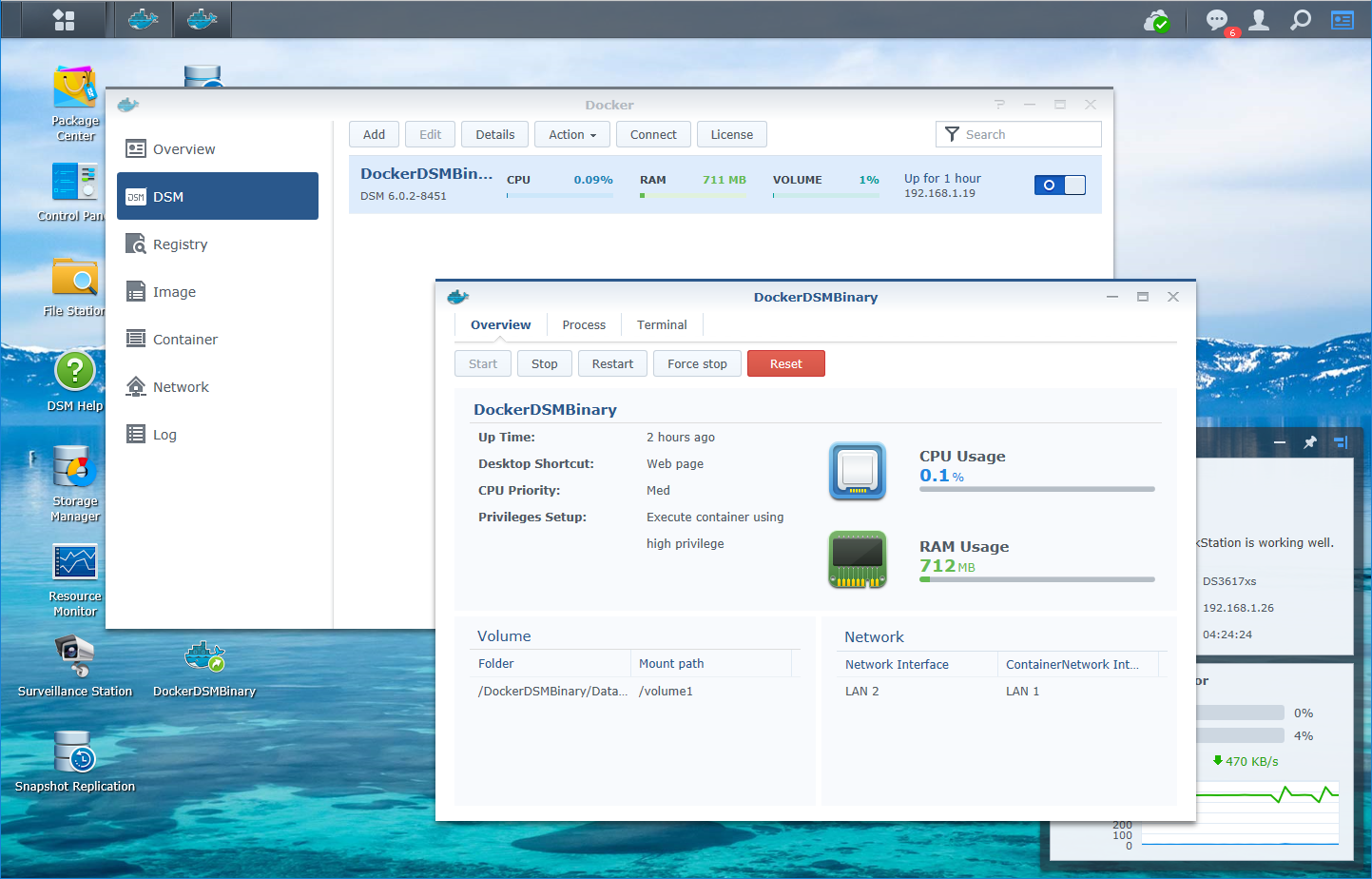The image size is (1372, 879).
Task: Click the Add button in Docker
Action: tap(375, 134)
